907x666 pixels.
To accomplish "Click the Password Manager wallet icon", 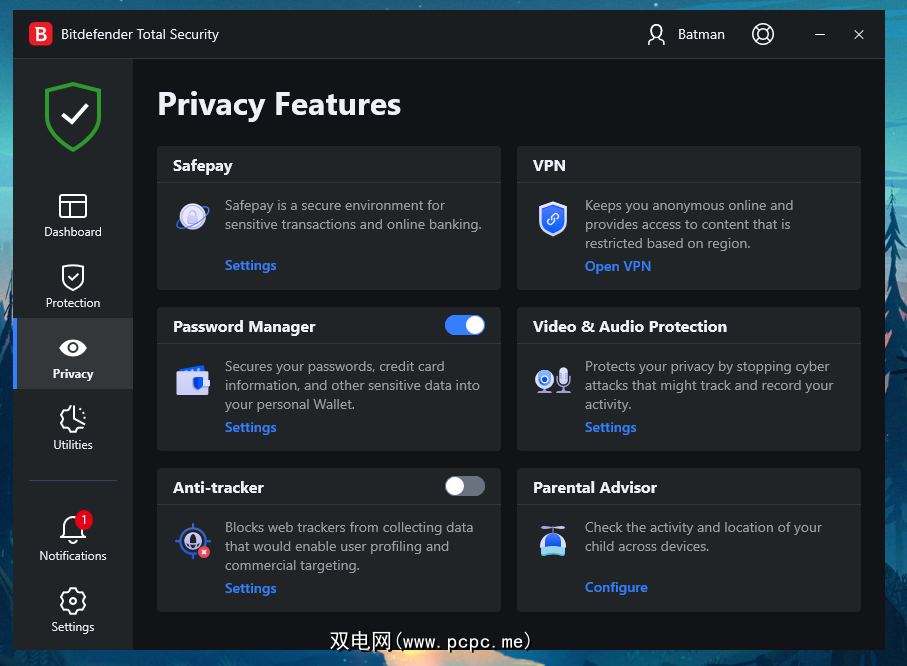I will (192, 380).
